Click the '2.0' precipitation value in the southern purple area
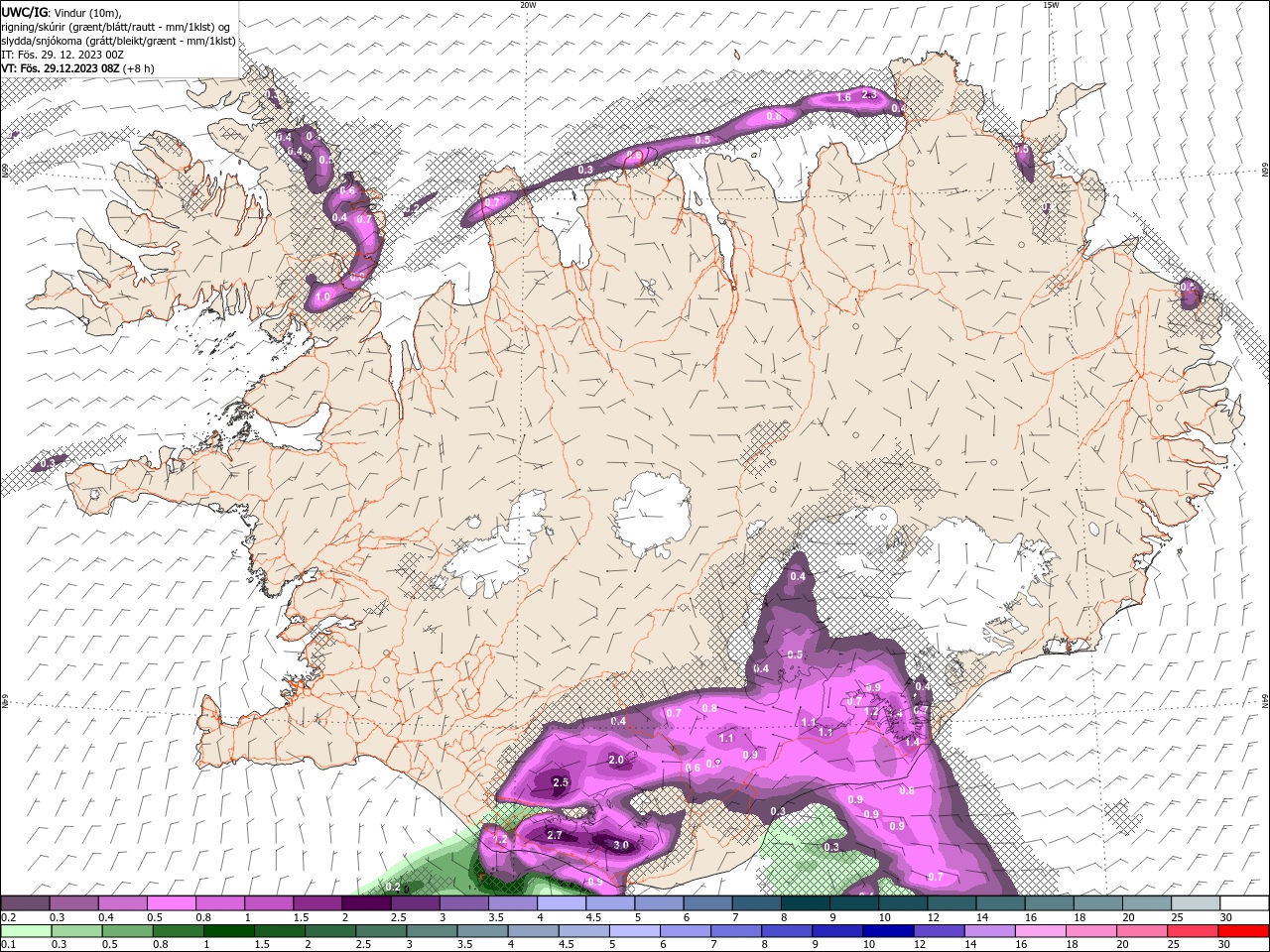 coord(615,760)
